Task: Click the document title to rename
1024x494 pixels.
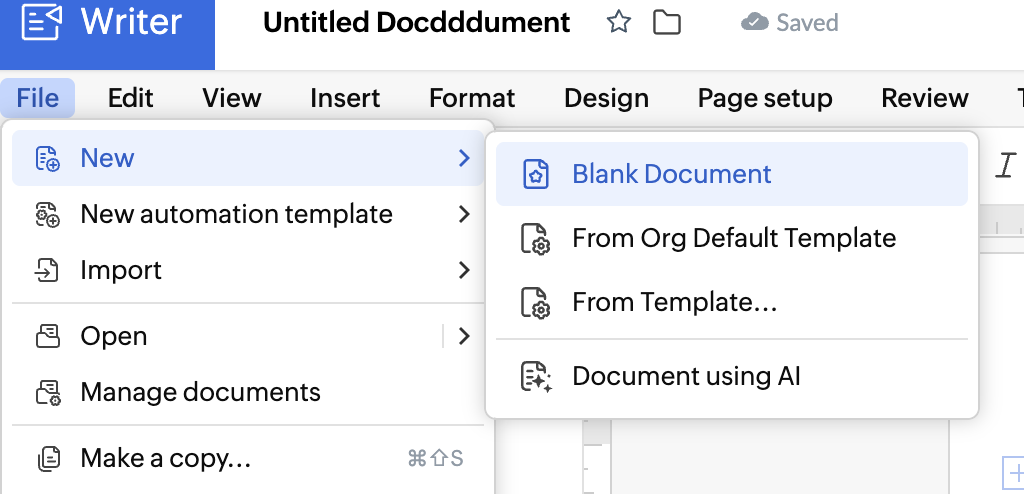Action: (x=416, y=22)
